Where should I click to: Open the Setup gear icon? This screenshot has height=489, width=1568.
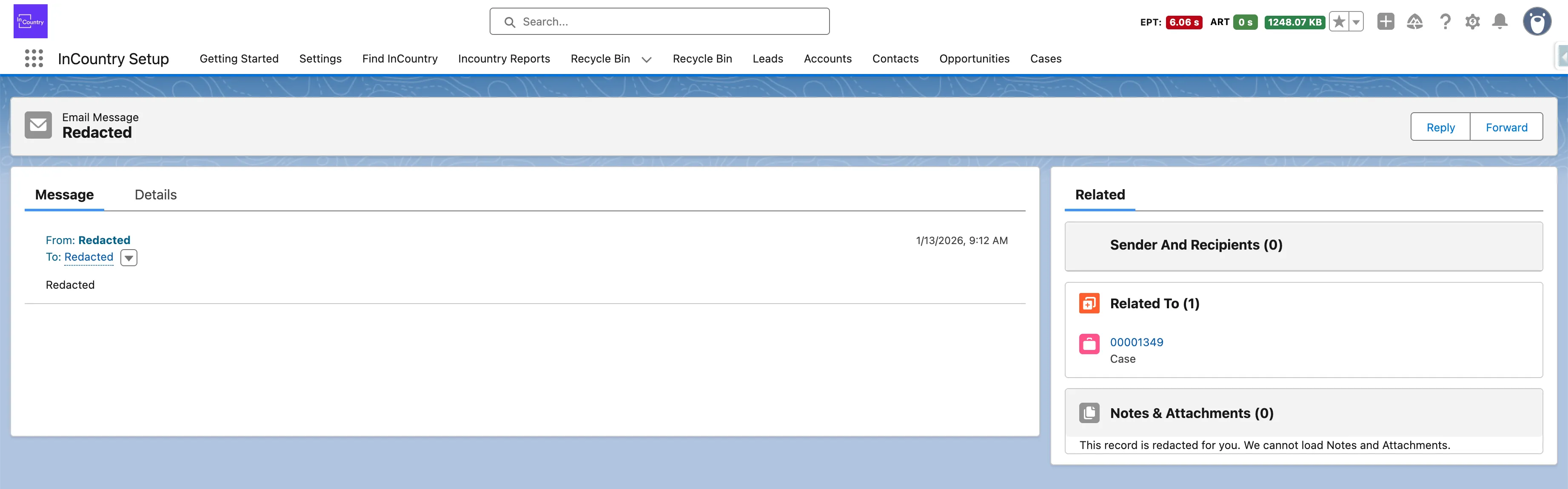point(1472,22)
